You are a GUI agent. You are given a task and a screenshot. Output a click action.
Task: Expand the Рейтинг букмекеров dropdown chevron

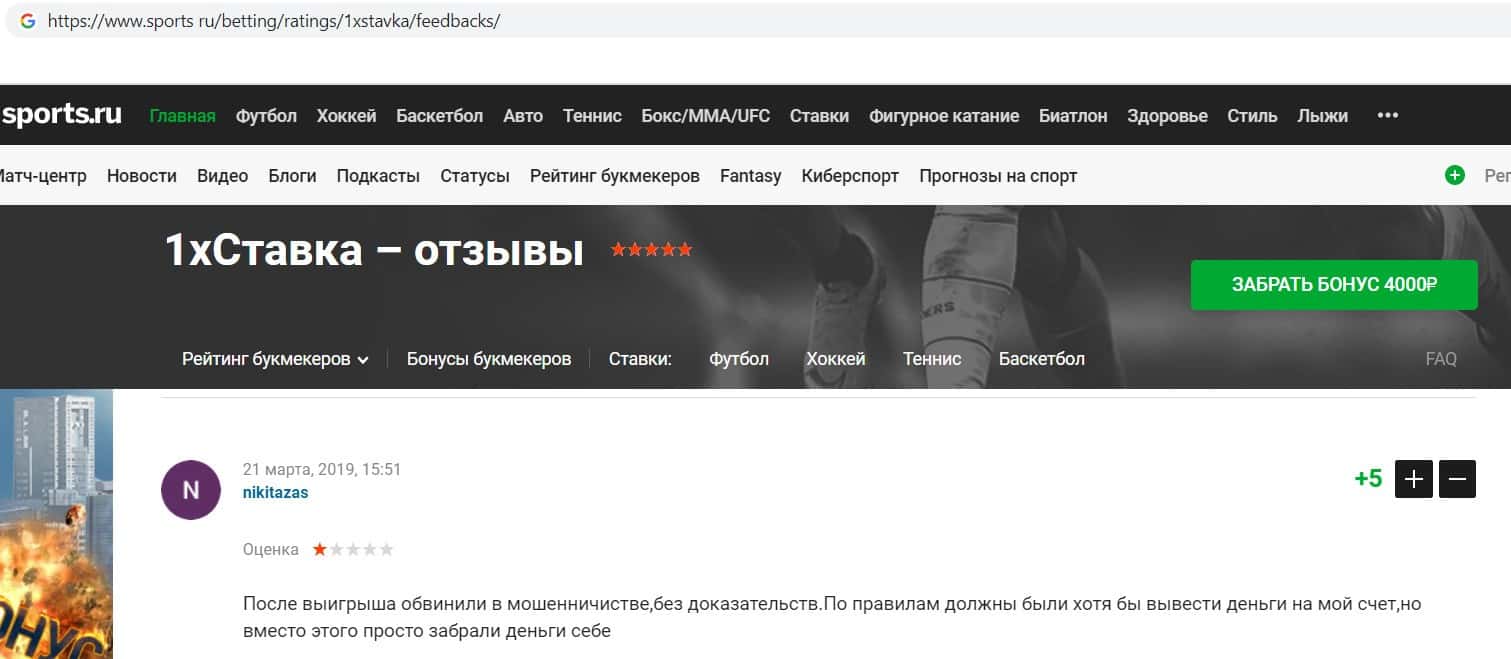click(363, 360)
